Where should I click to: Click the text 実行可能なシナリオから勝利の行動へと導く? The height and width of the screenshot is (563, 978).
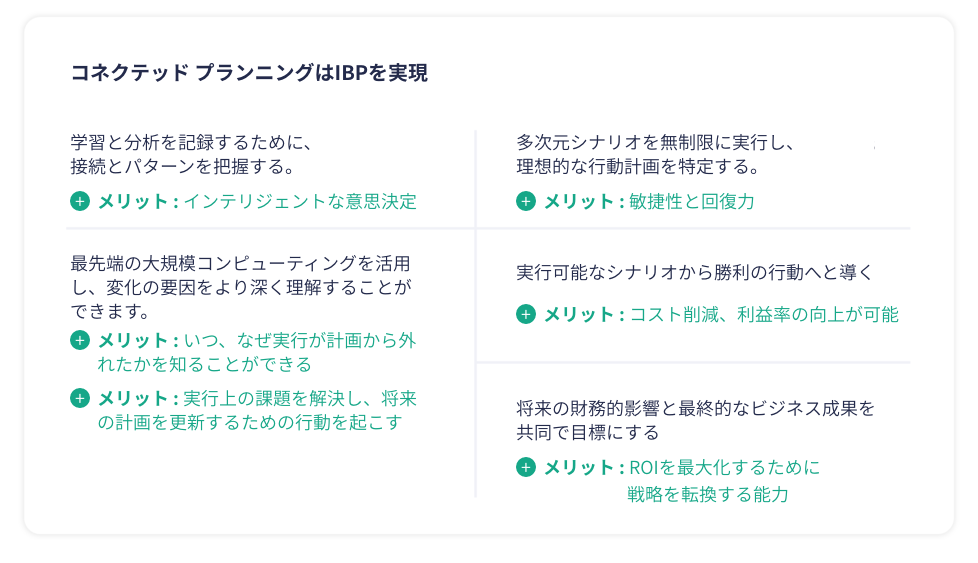pyautogui.click(x=695, y=272)
